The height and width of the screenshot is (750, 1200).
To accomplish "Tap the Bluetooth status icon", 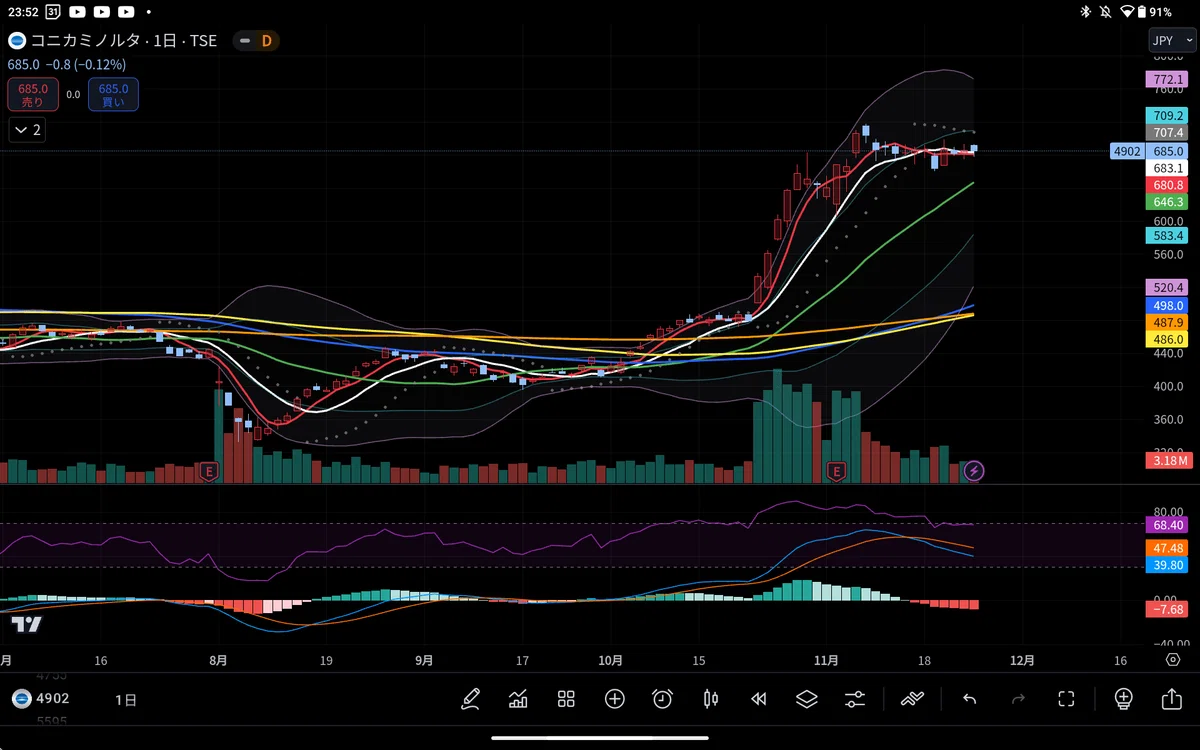I will click(1086, 12).
